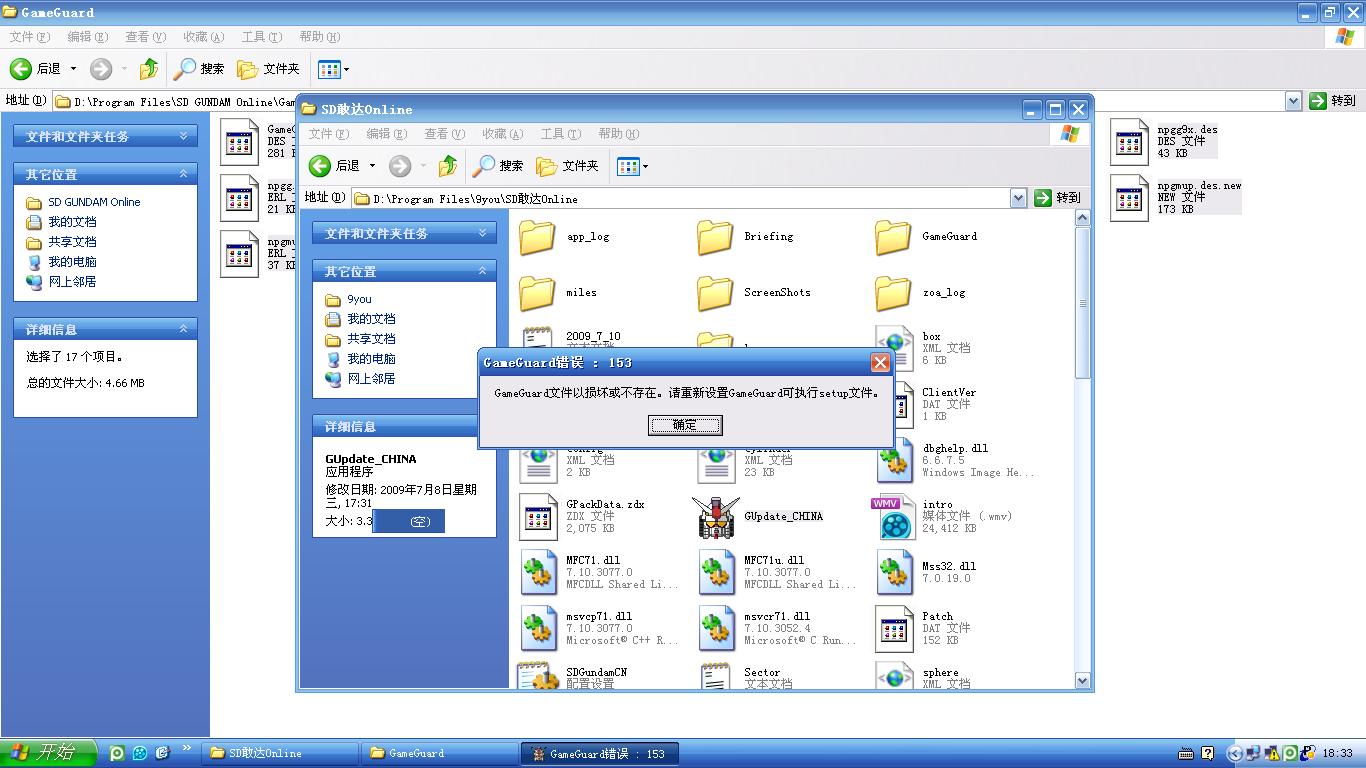Open views dropdown in SD敢达Online toolbar
The image size is (1366, 768).
coord(645,166)
